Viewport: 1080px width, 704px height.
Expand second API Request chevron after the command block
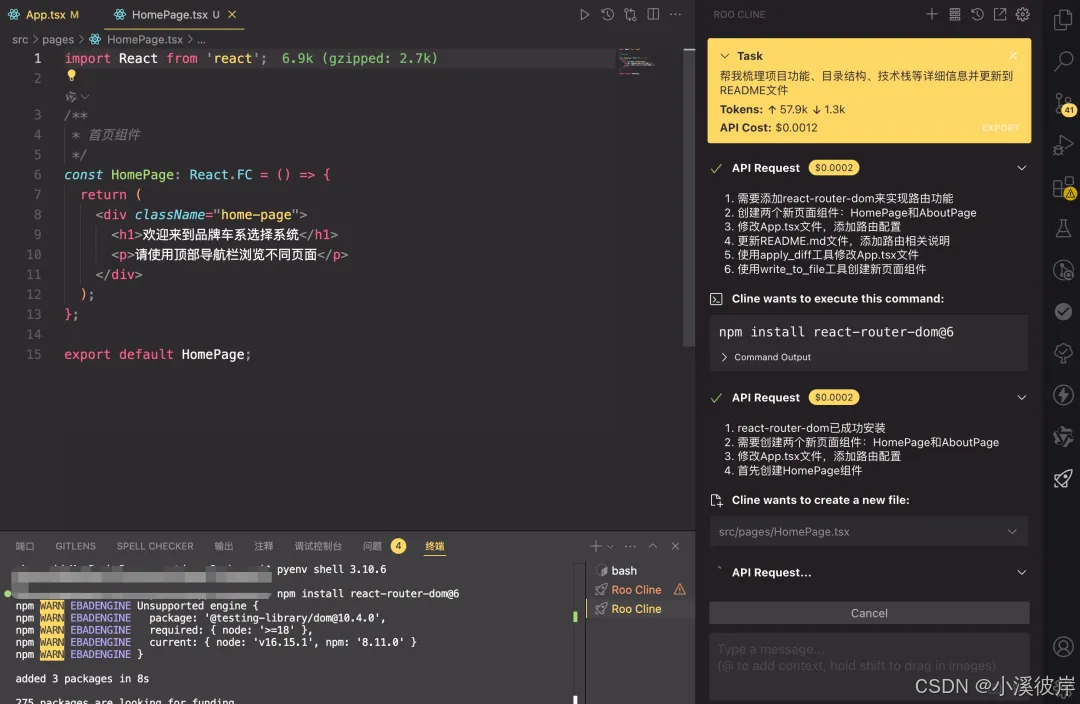1021,397
